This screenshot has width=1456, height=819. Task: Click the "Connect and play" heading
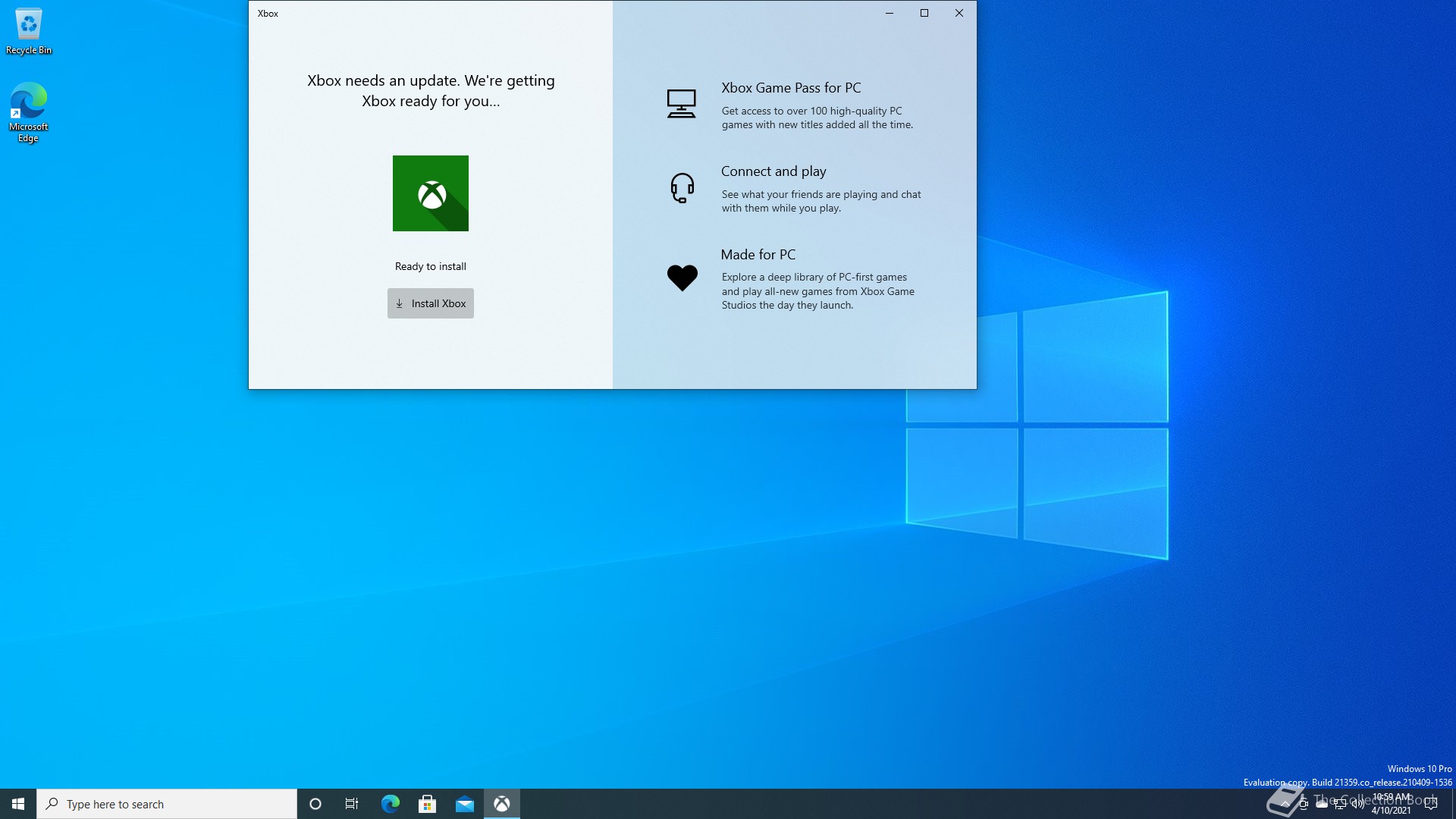pos(773,171)
